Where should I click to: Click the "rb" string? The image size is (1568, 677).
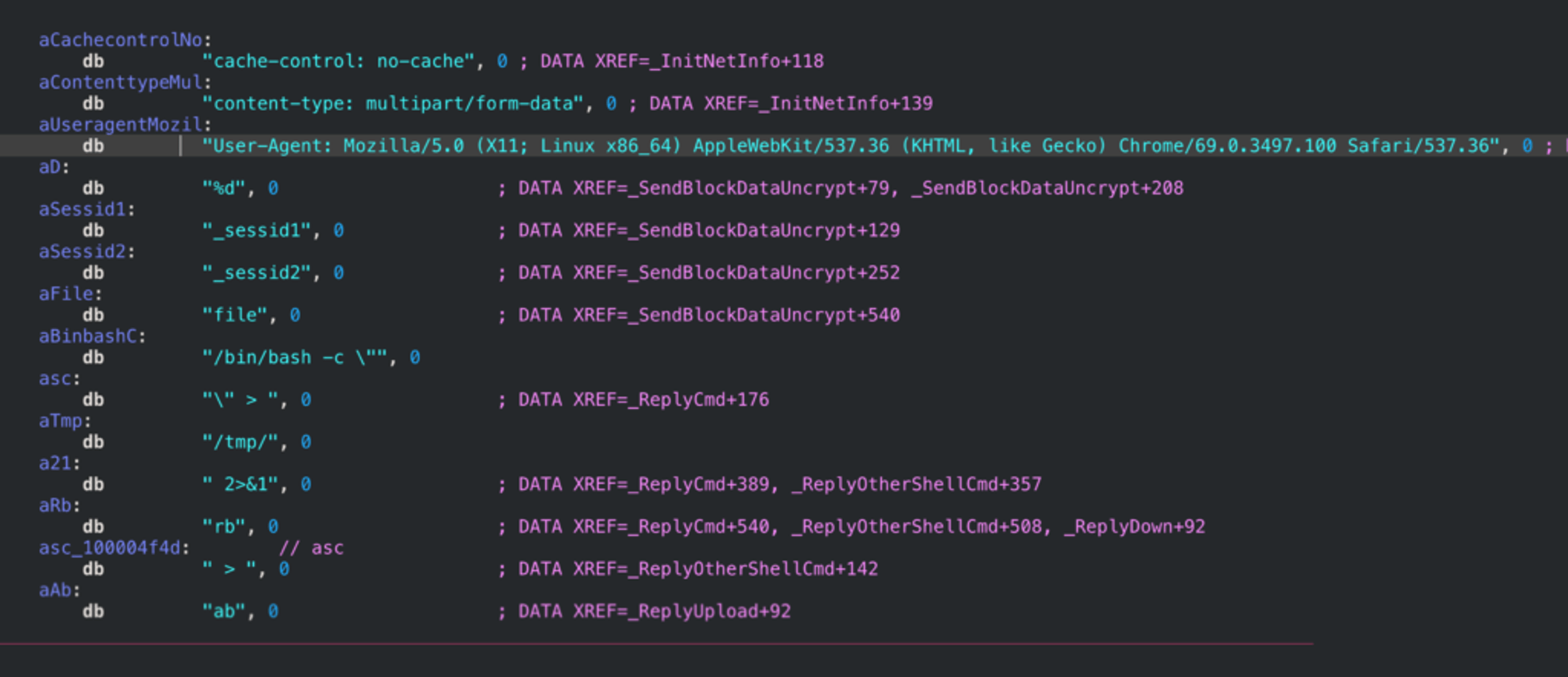tap(224, 526)
